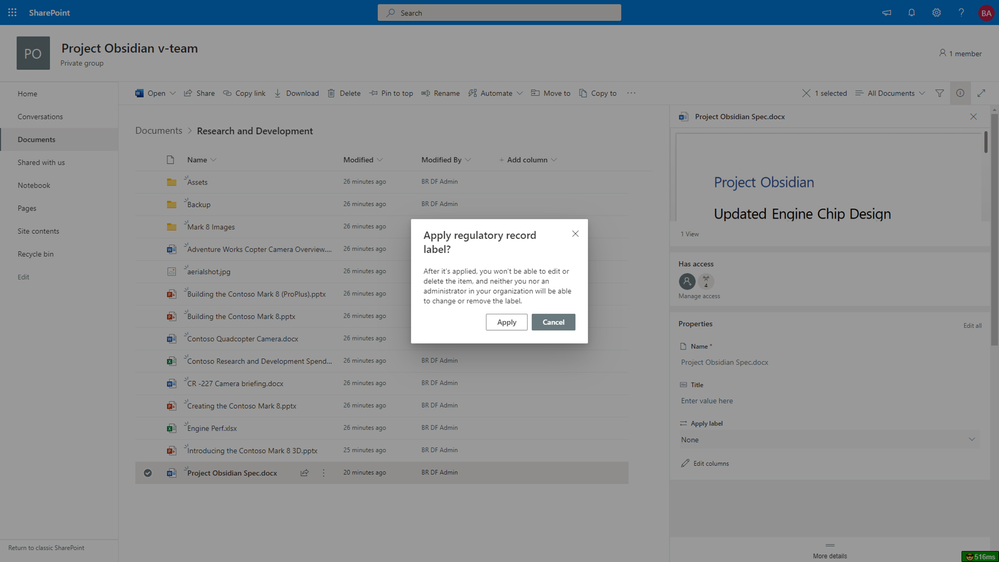Open Notebook in left navigation
999x562 pixels.
34,185
